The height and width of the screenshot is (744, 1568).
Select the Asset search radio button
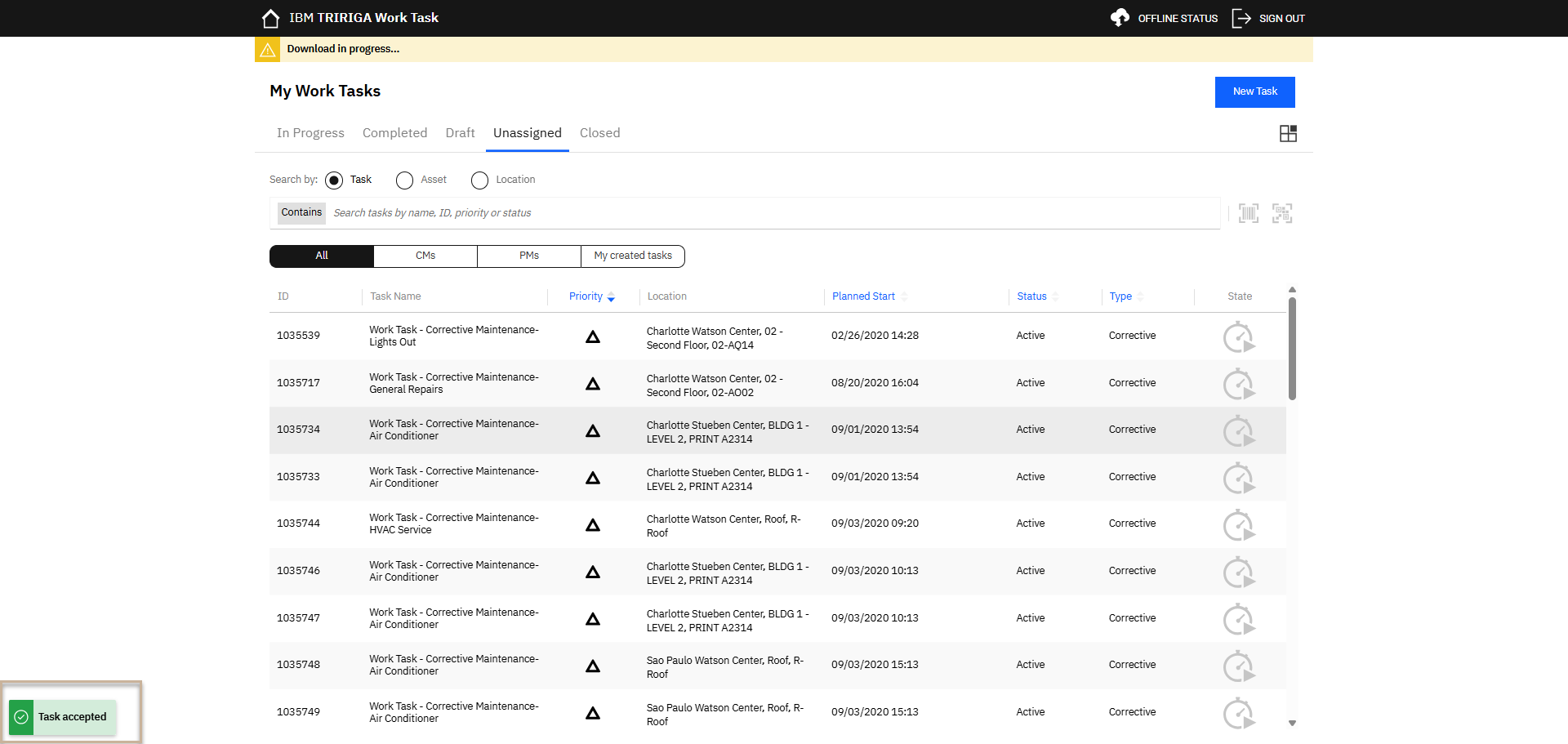click(x=404, y=180)
